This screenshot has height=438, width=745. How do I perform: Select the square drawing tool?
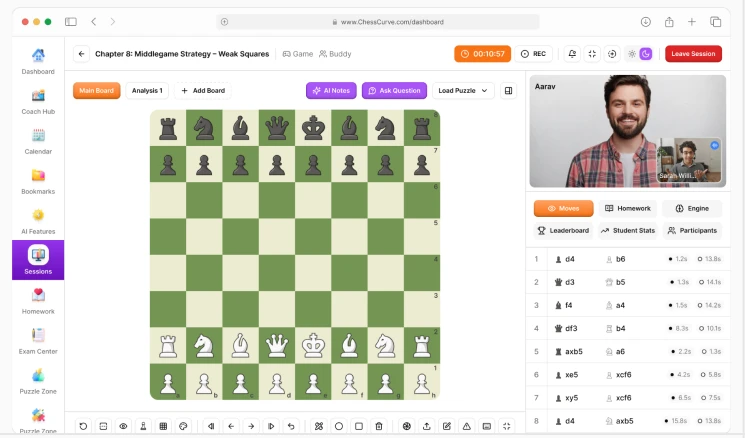(x=359, y=426)
